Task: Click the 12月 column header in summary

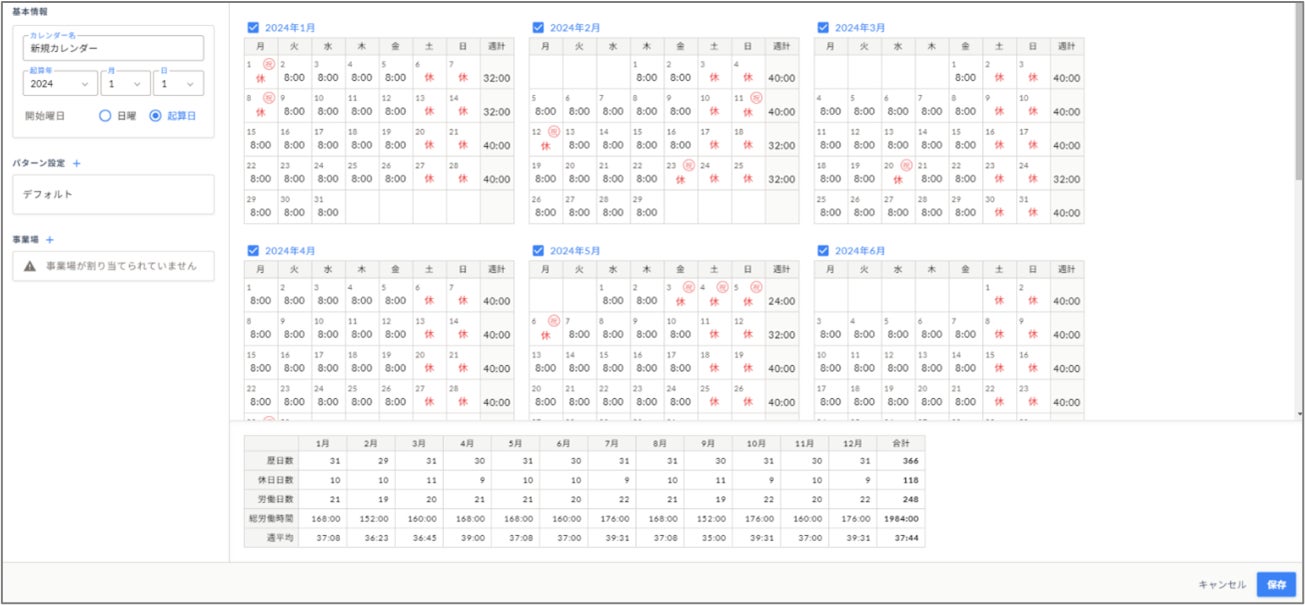Action: coord(853,443)
